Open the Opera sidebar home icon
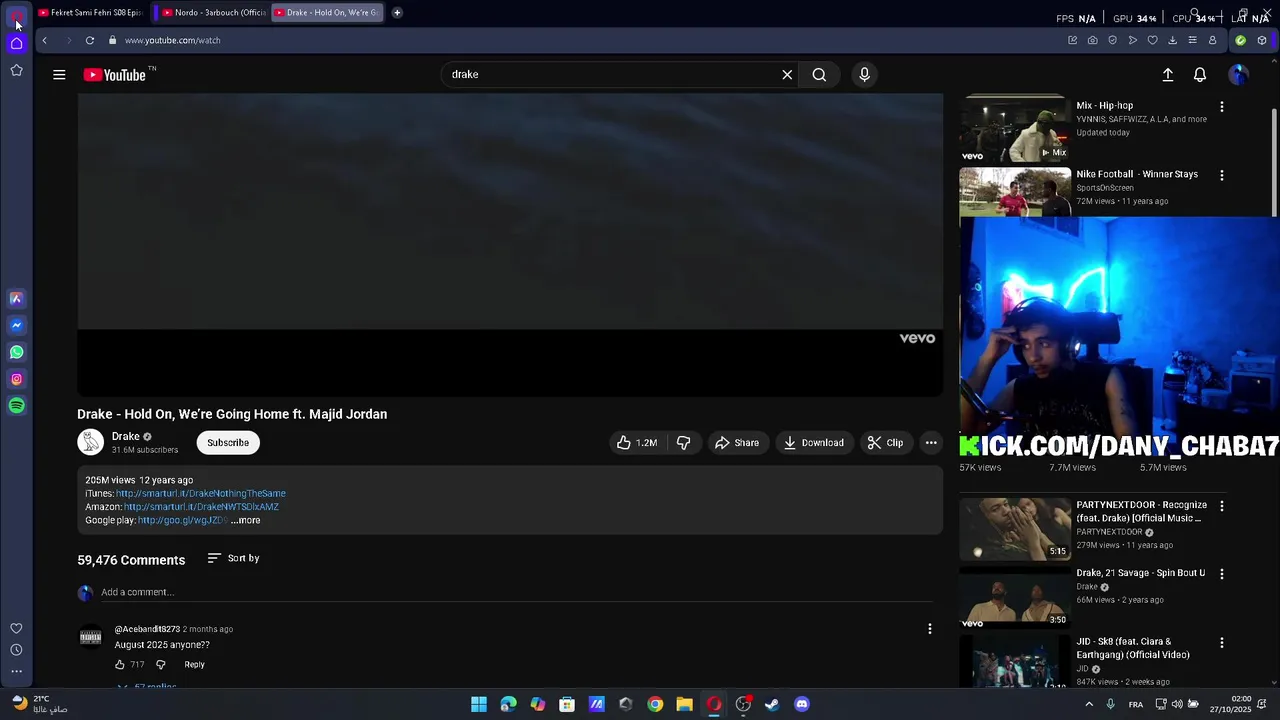This screenshot has height=720, width=1280. 16,43
